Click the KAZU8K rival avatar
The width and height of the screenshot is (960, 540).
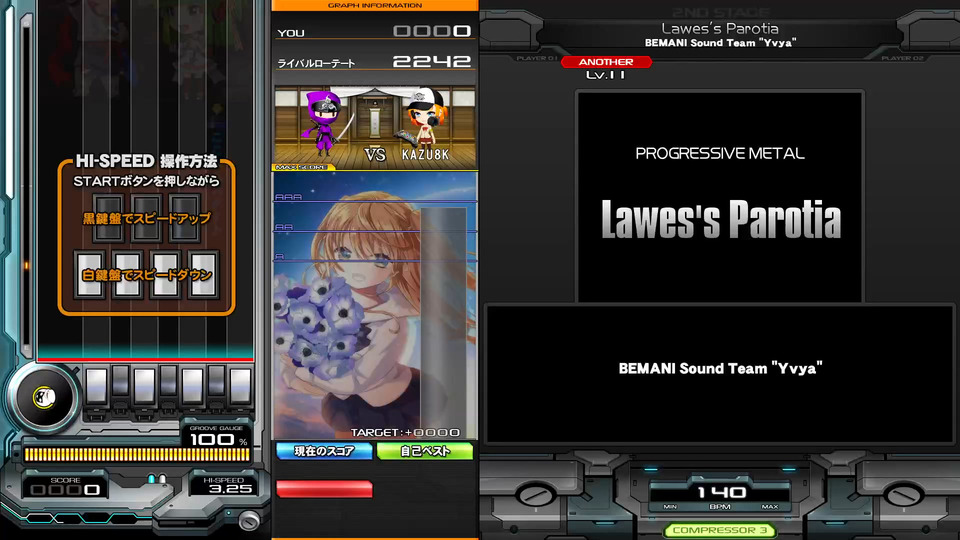coord(425,118)
